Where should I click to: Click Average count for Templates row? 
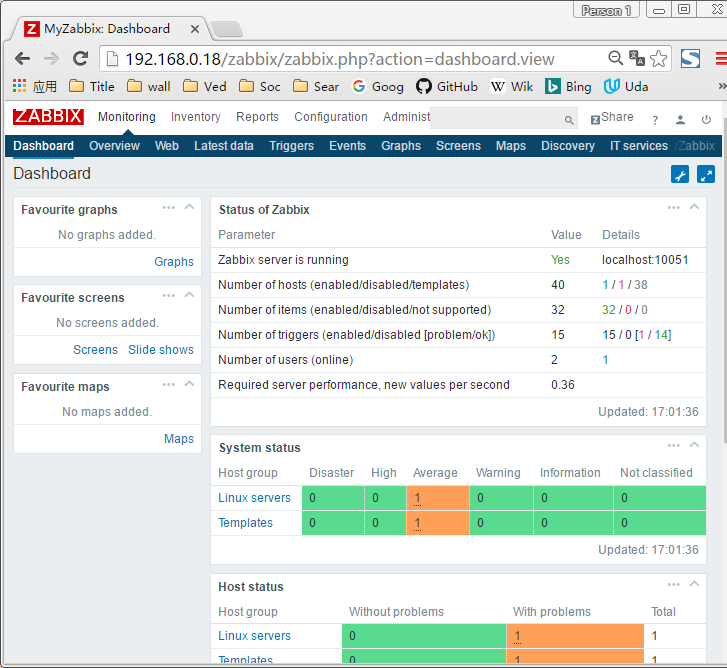pyautogui.click(x=417, y=524)
